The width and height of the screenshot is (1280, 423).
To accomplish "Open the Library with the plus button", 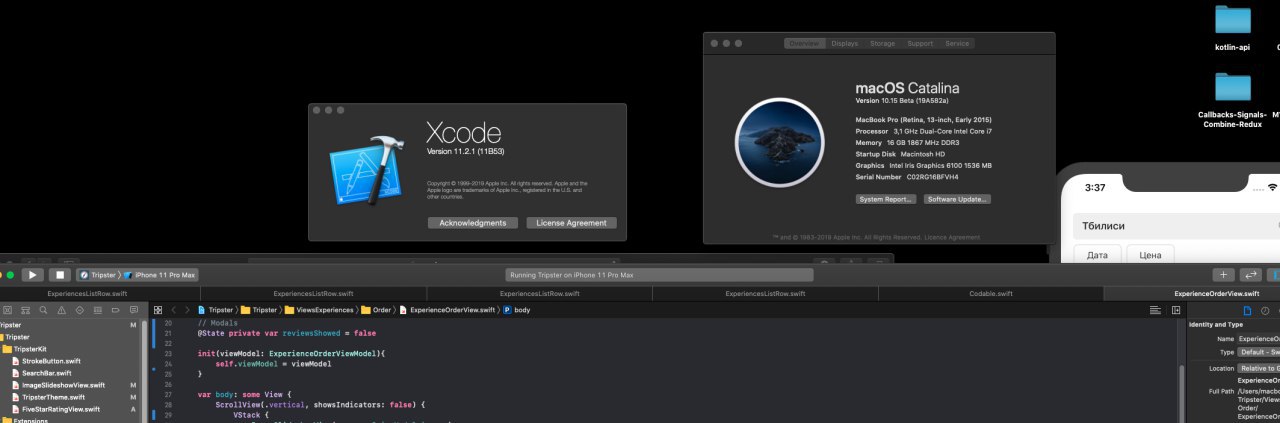I will [x=1223, y=274].
